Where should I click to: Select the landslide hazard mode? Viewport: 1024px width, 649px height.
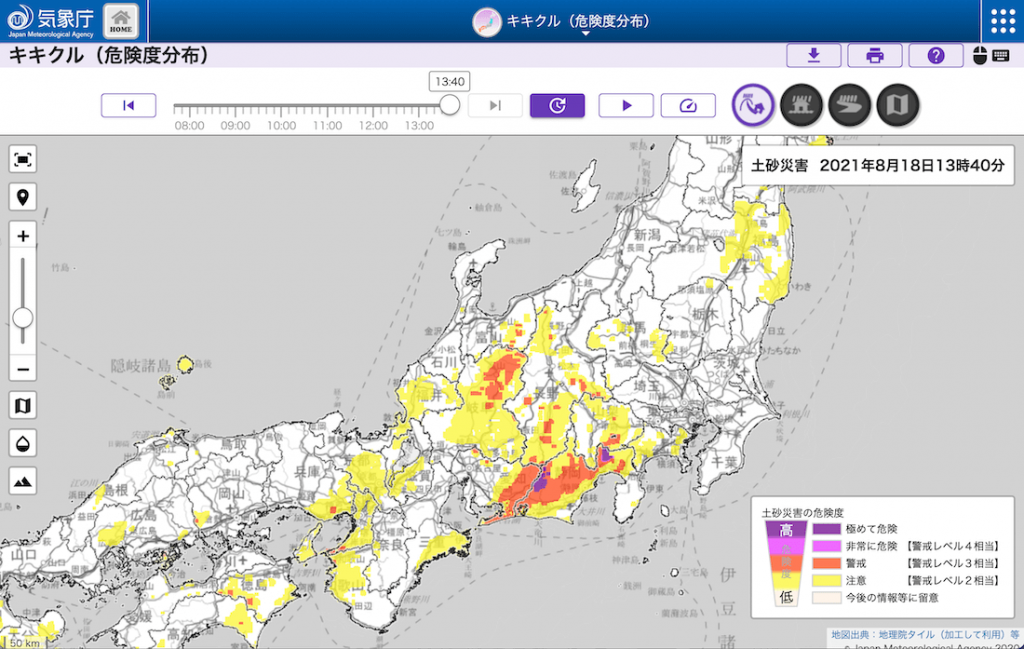[753, 104]
